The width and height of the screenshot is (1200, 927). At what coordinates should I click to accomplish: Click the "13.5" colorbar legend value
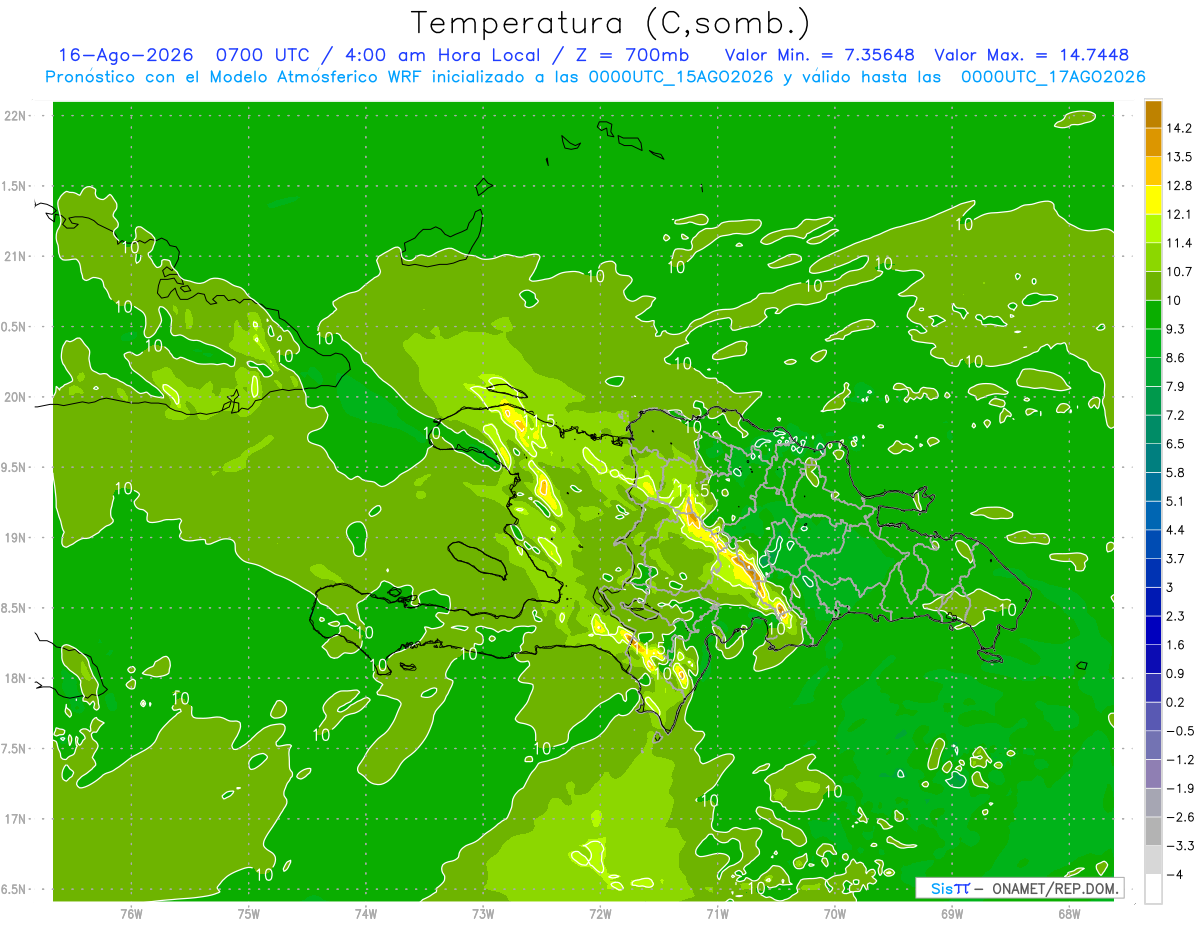tap(1179, 157)
